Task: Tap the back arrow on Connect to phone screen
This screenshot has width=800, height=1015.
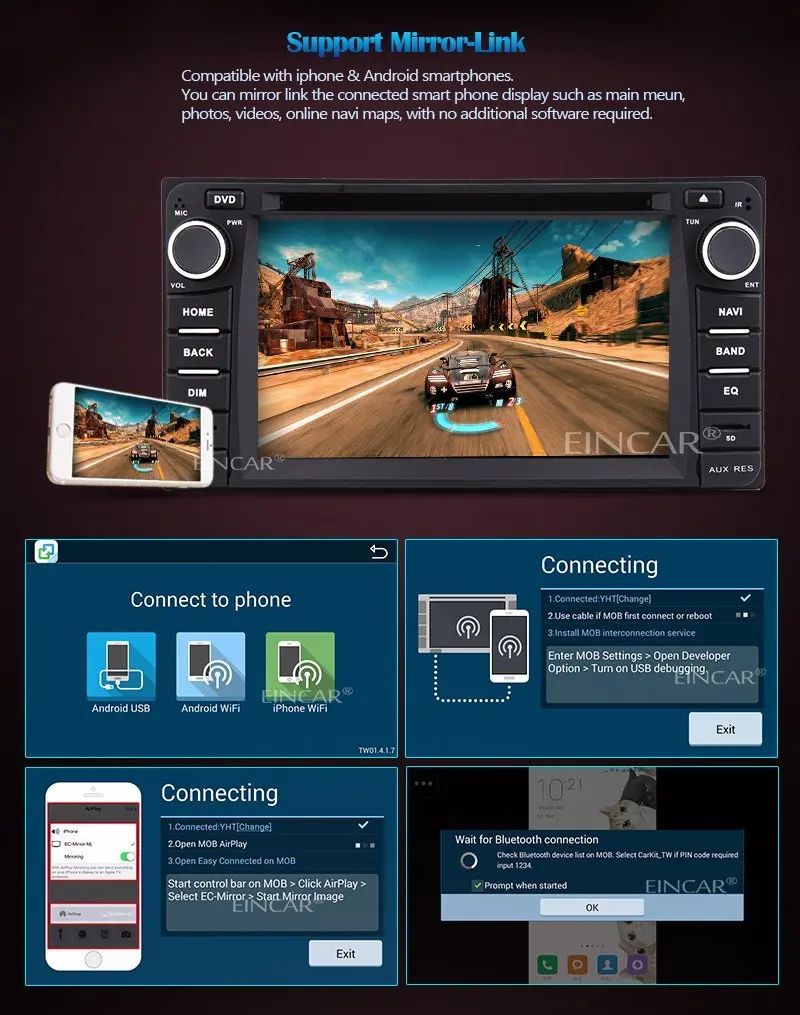Action: coord(378,551)
